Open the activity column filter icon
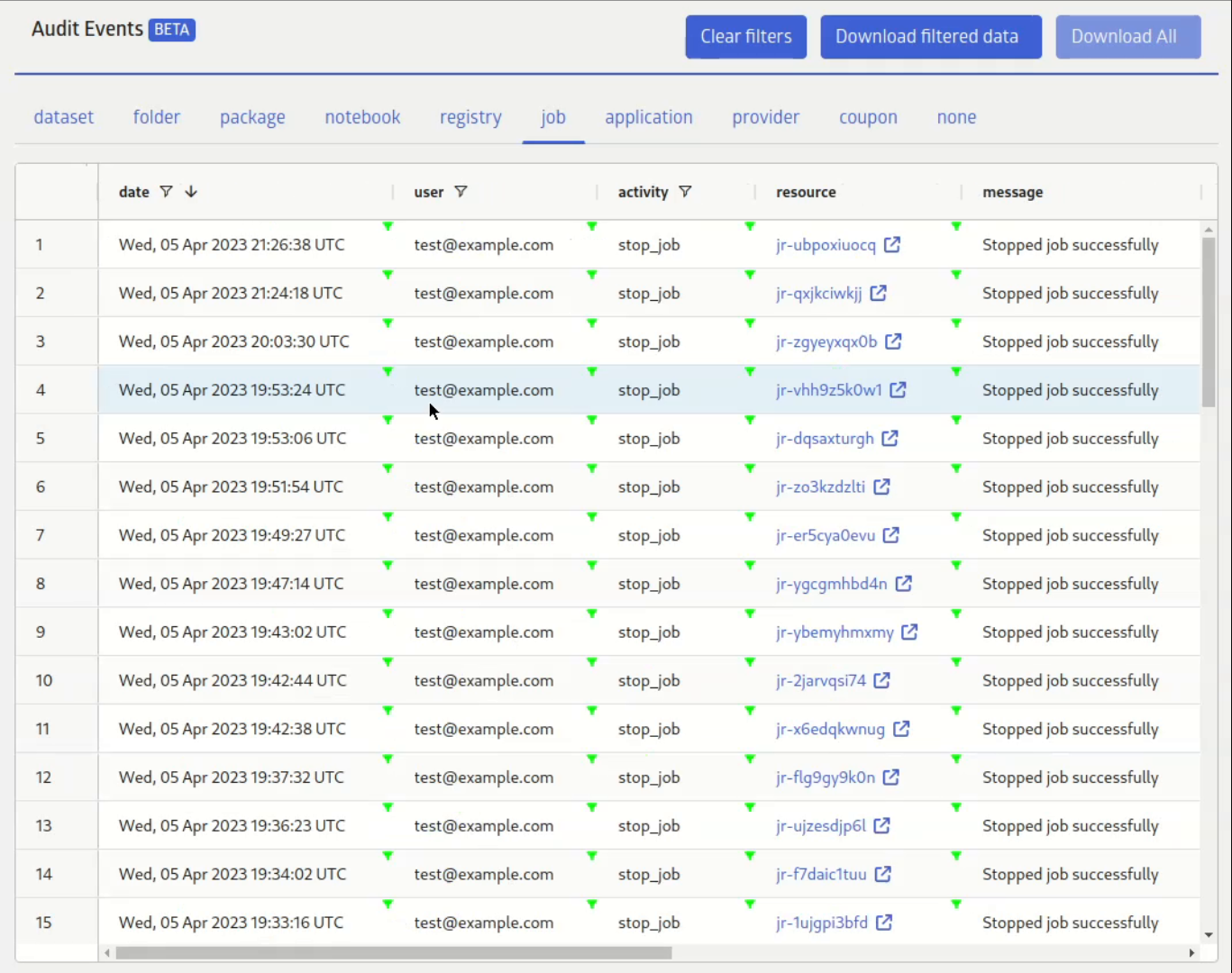1232x973 pixels. pyautogui.click(x=685, y=192)
